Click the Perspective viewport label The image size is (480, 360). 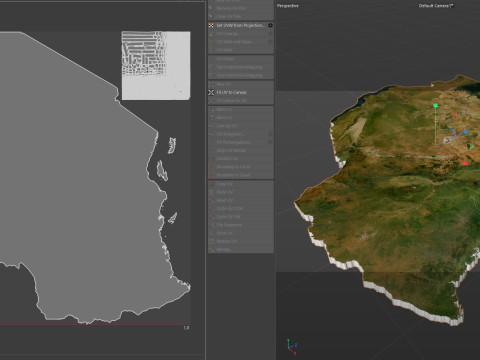pos(288,6)
